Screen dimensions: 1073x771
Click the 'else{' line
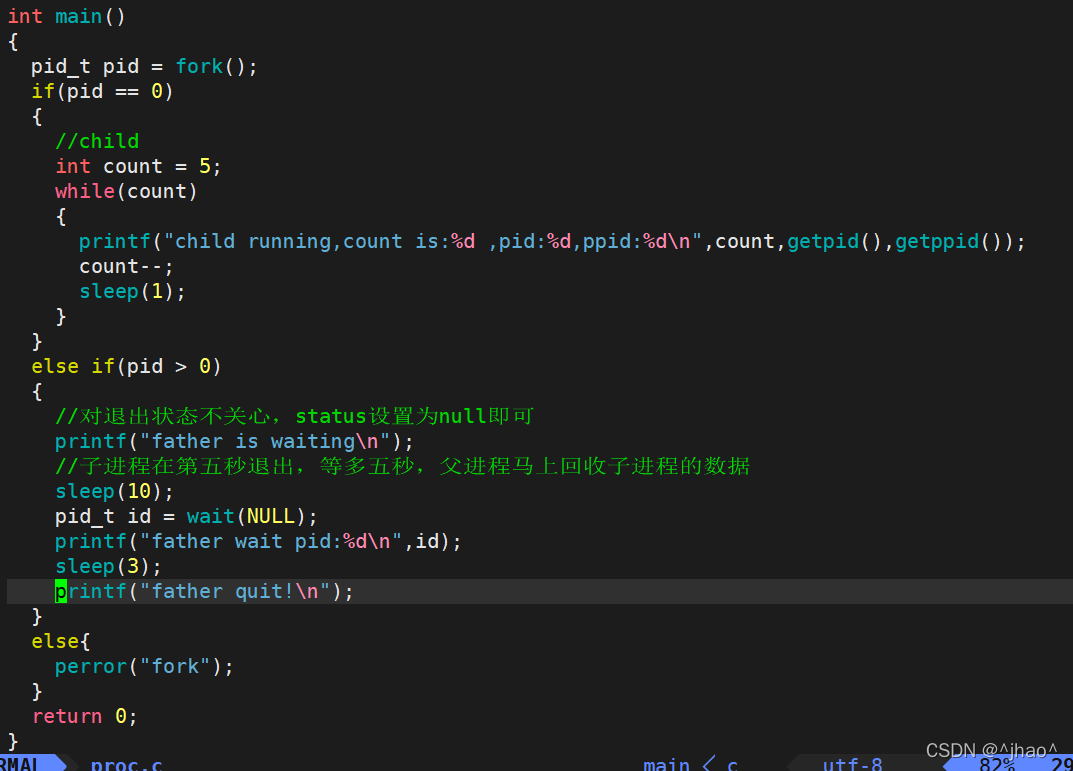coord(60,641)
